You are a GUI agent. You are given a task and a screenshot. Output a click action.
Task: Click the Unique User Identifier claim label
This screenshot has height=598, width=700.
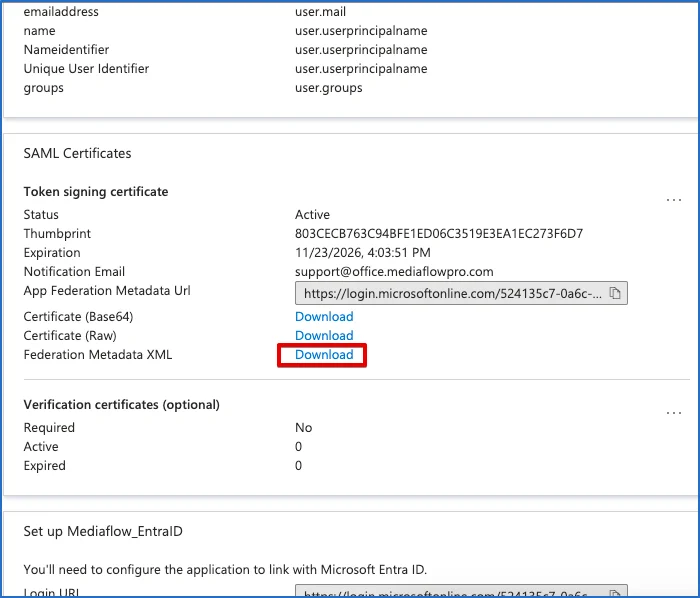tap(86, 69)
